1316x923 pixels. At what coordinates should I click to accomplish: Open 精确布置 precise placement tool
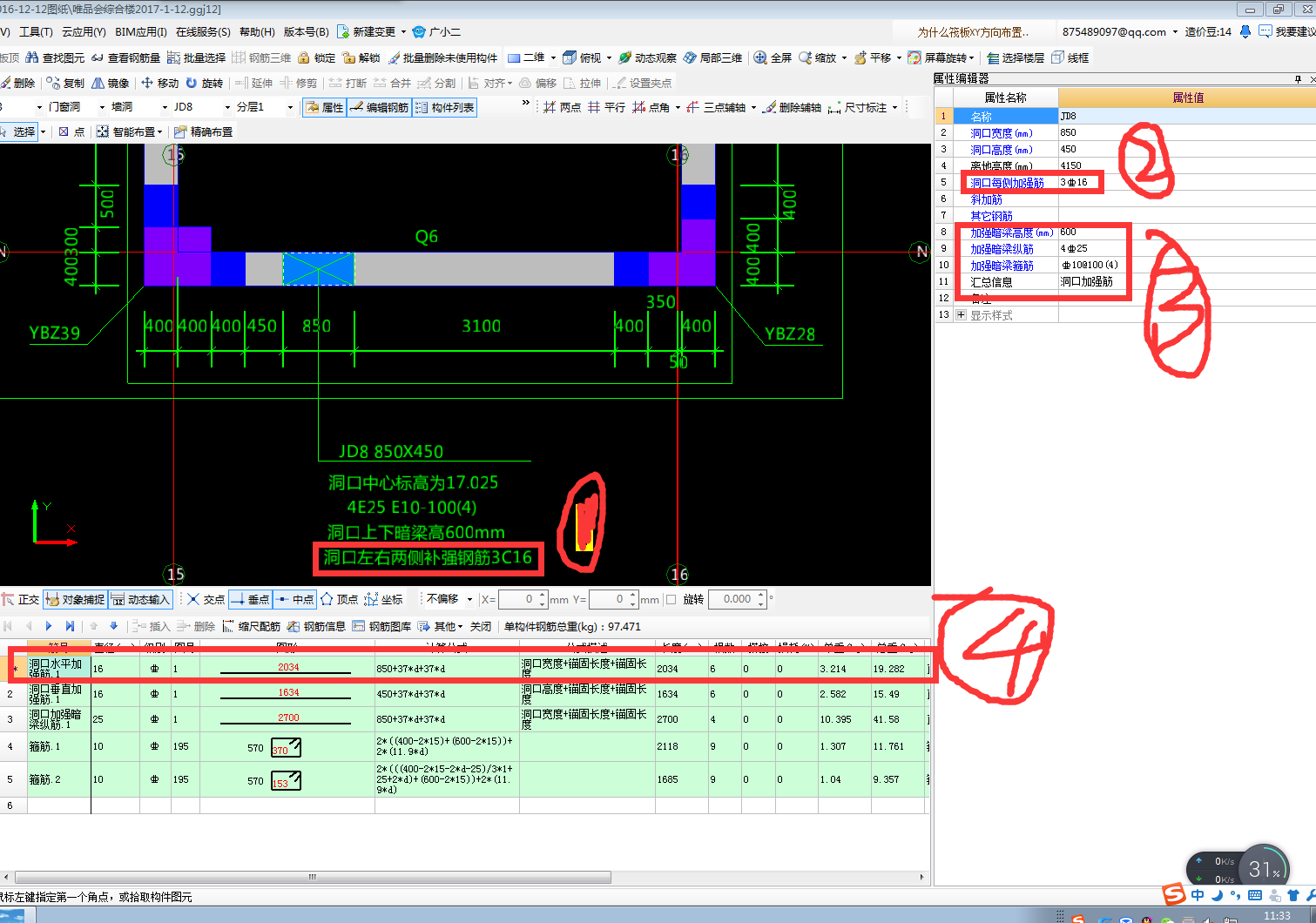[x=203, y=131]
